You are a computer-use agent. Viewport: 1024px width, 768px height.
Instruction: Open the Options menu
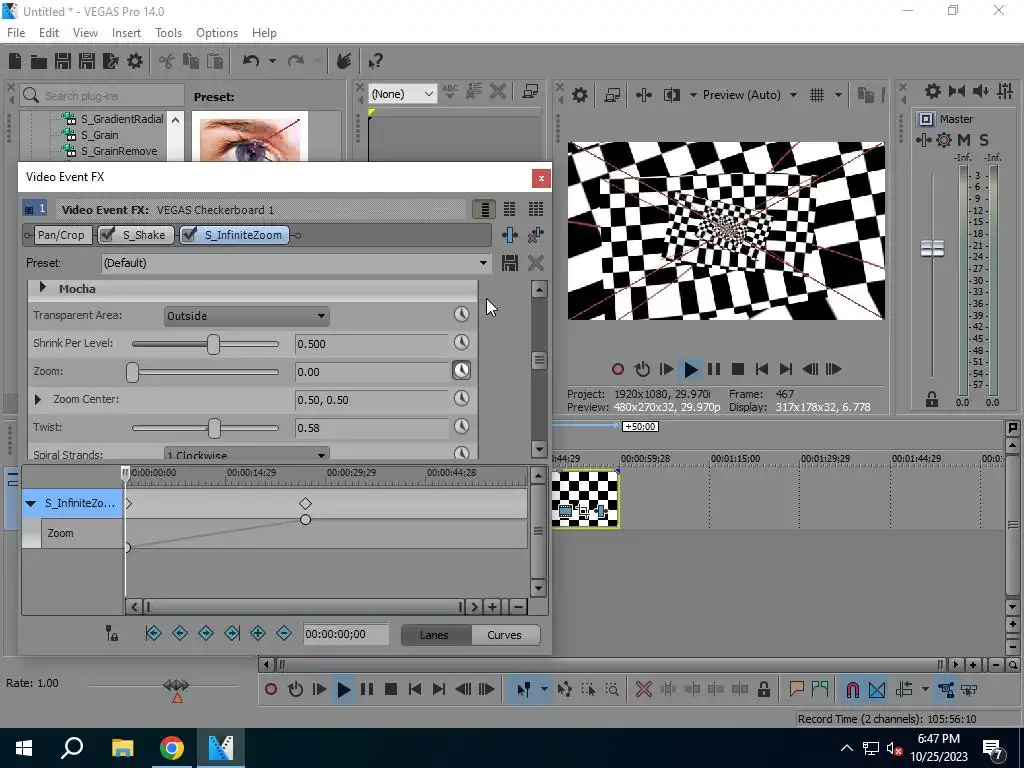(217, 33)
